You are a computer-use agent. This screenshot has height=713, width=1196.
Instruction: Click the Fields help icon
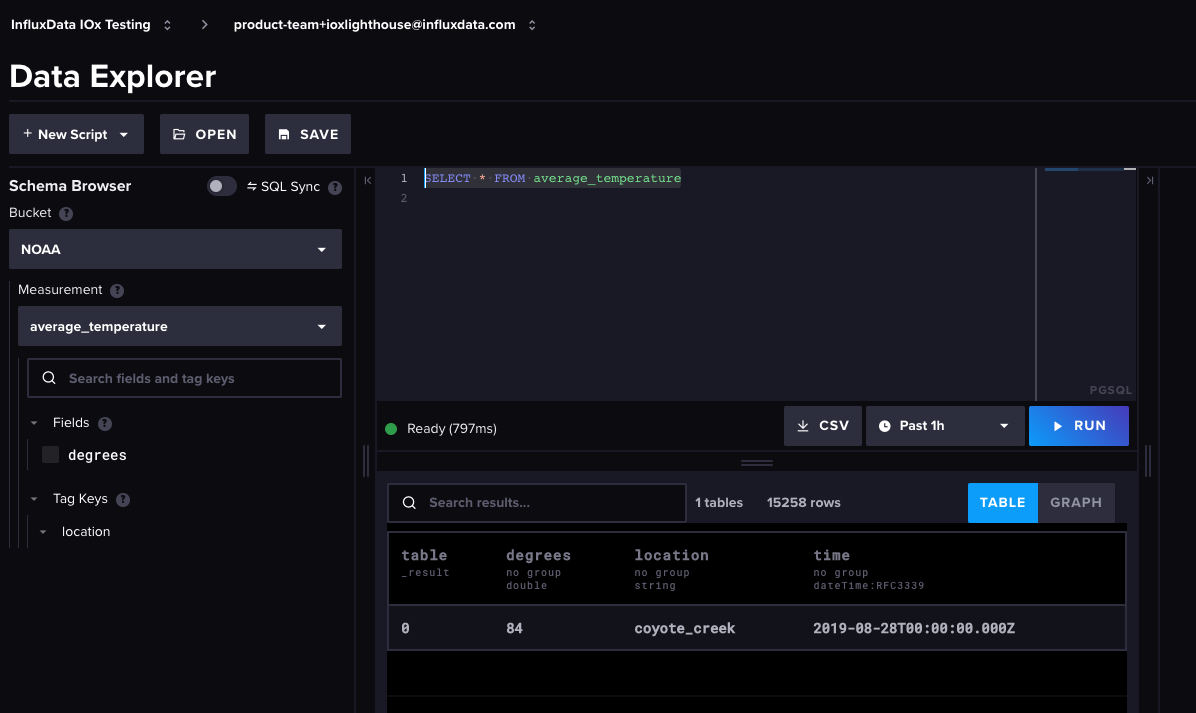click(x=107, y=423)
